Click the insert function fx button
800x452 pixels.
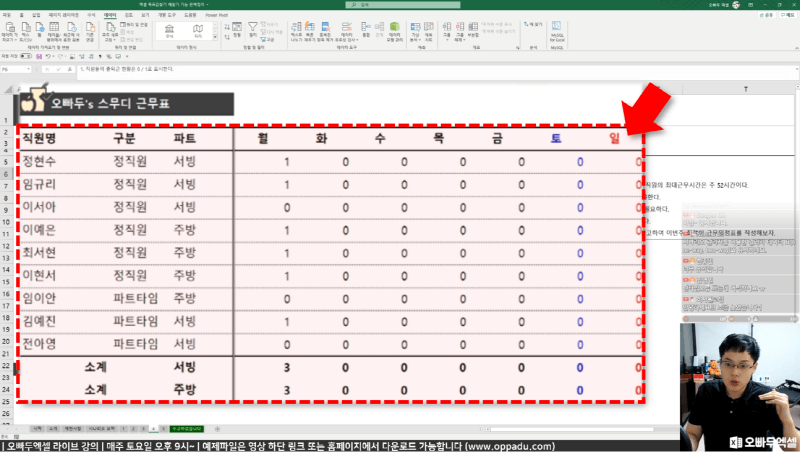(x=69, y=69)
